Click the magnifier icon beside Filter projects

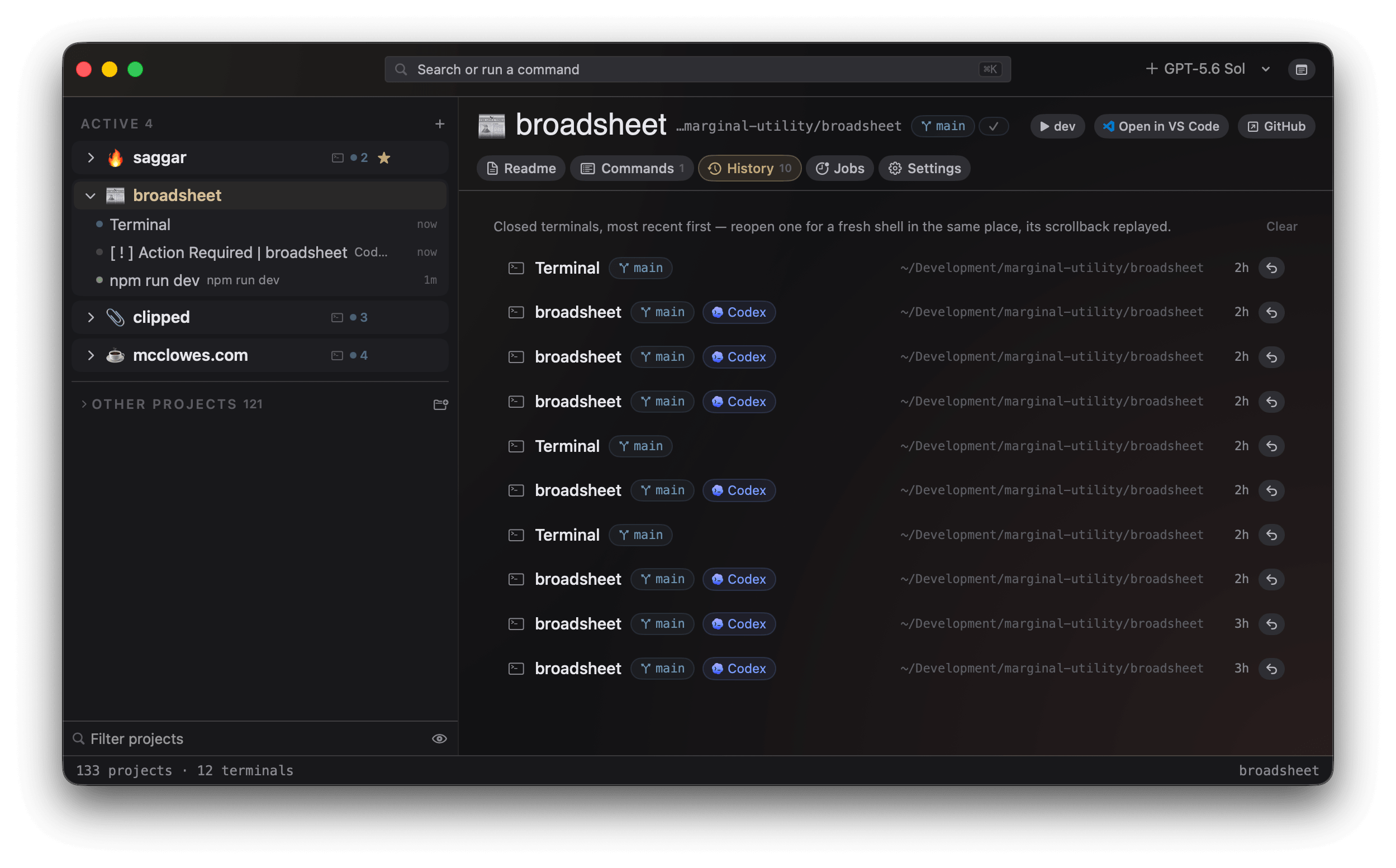pyautogui.click(x=79, y=739)
